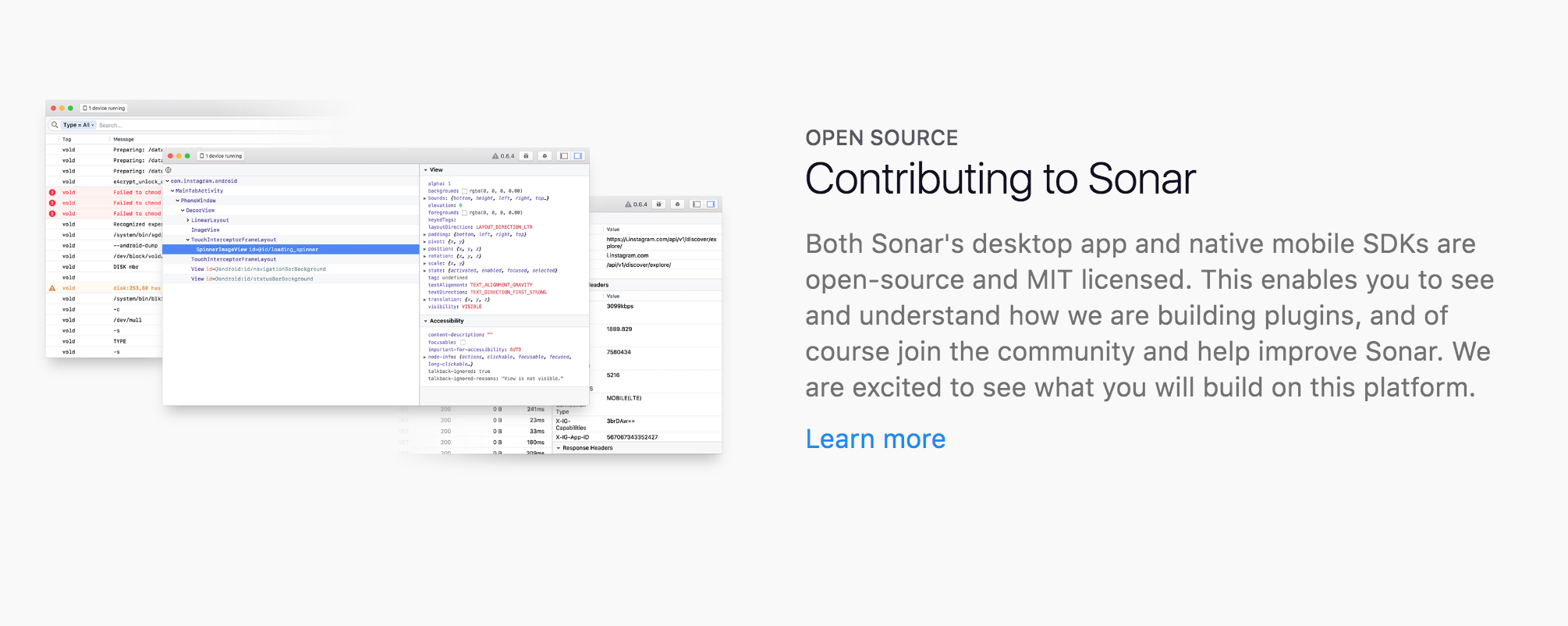Switch to the 1 device running tab
Viewport: 1568px width, 626px height.
coord(221,155)
